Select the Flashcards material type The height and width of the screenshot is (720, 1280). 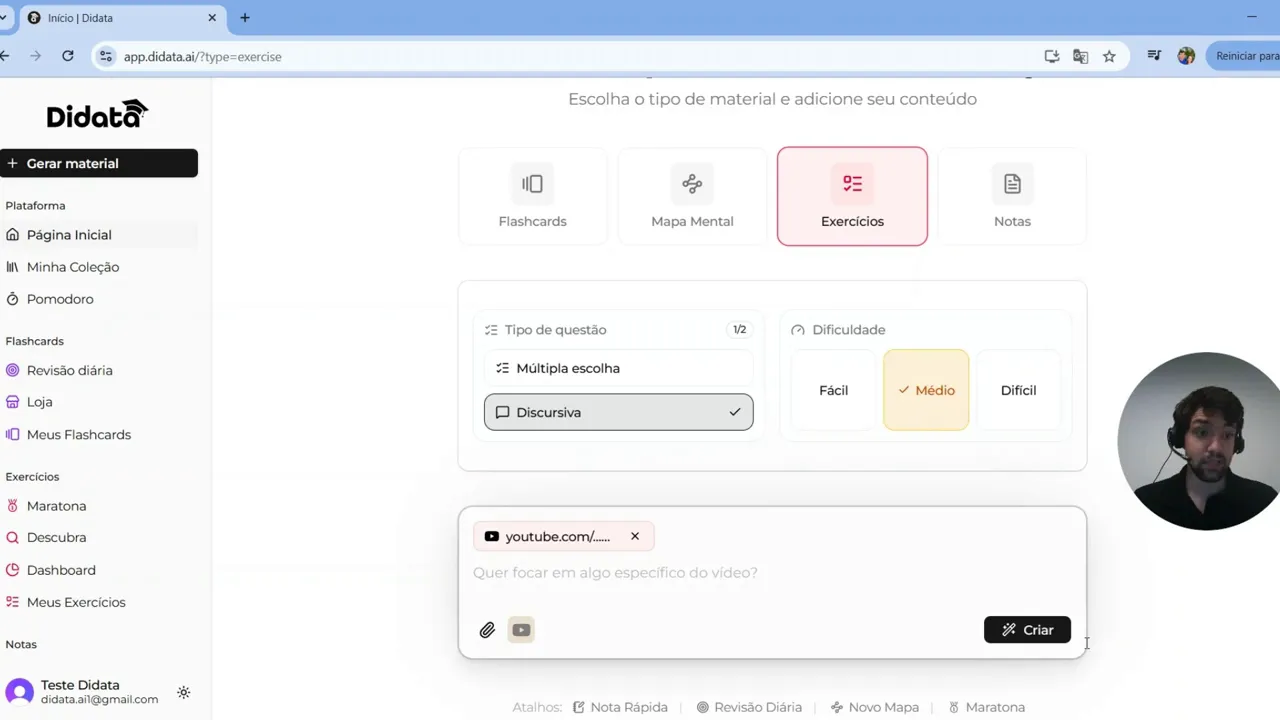tap(532, 196)
